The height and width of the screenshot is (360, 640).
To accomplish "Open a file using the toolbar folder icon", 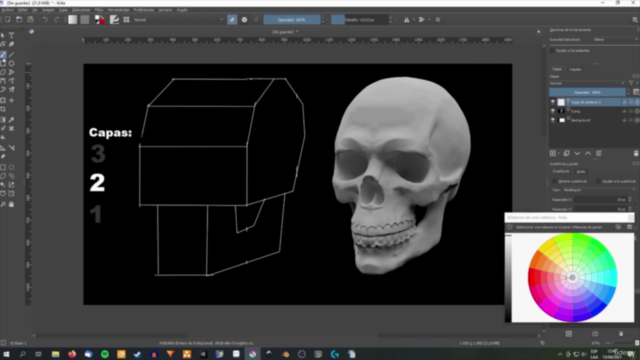I will point(19,20).
